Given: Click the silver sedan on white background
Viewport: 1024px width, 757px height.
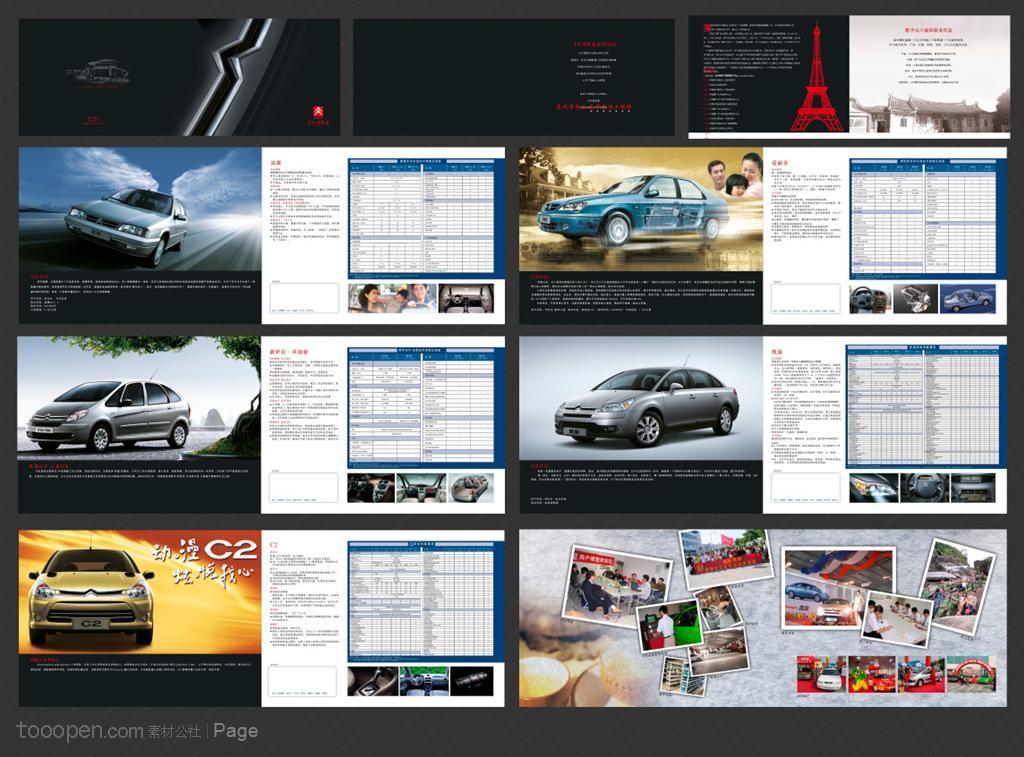Looking at the screenshot, I should (647, 407).
